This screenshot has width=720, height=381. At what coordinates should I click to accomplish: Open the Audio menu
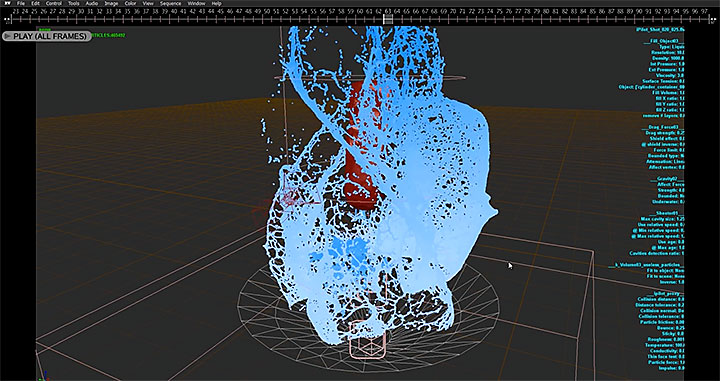tap(92, 3)
